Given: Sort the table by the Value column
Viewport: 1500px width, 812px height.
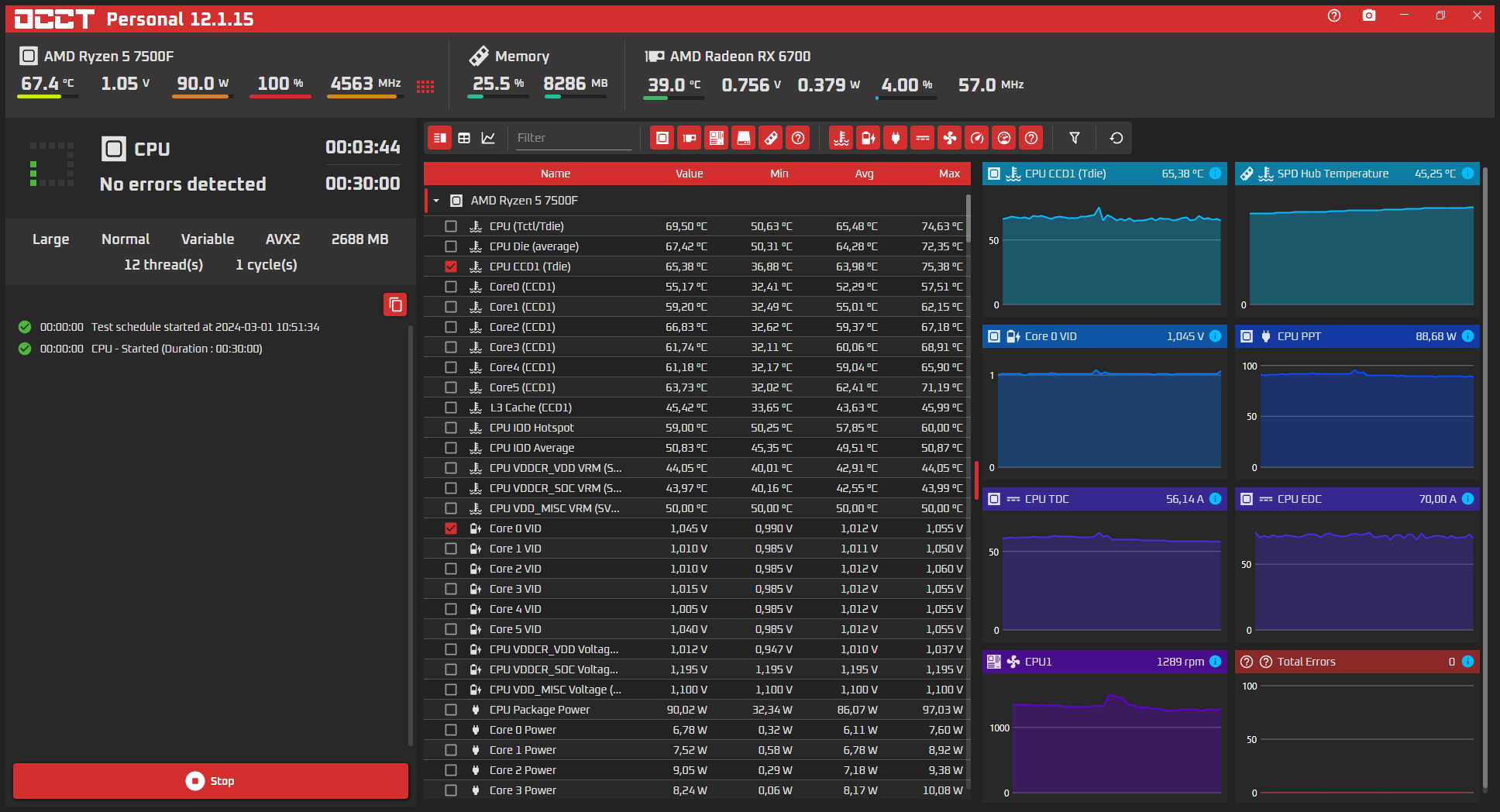Looking at the screenshot, I should point(689,174).
